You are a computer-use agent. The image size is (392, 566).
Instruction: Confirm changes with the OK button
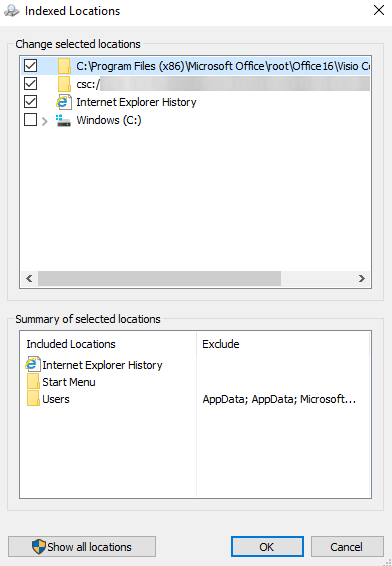point(267,547)
